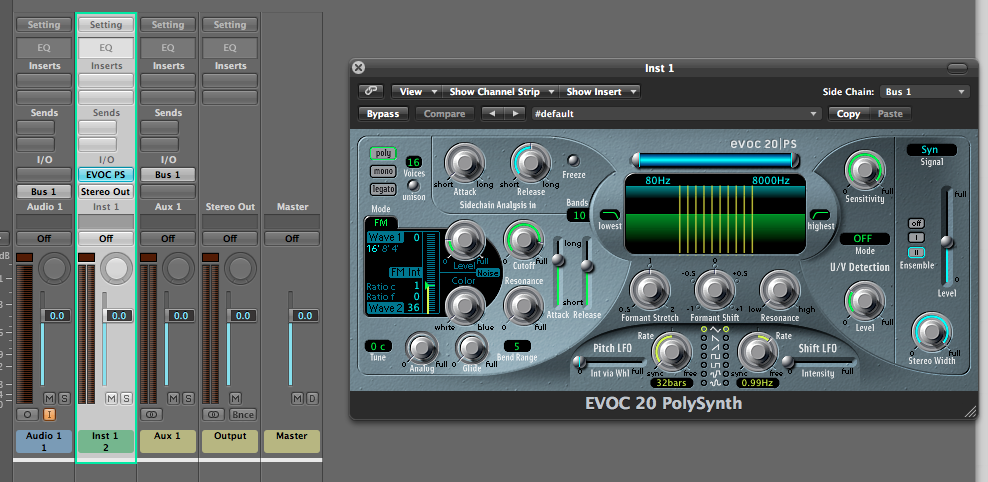Viewport: 988px width, 482px height.
Task: Set Ensemble to off
Action: pos(916,223)
